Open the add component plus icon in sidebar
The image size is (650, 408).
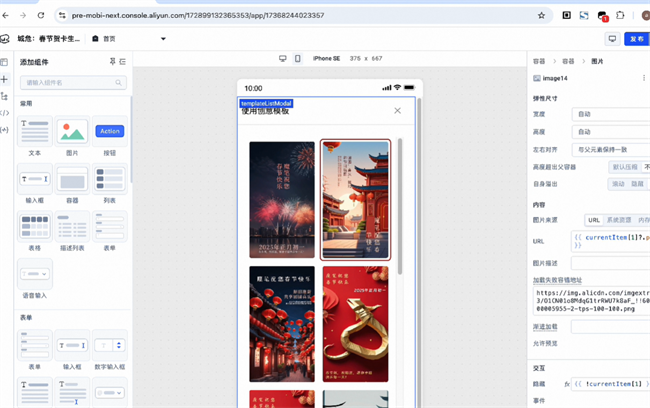[5, 79]
